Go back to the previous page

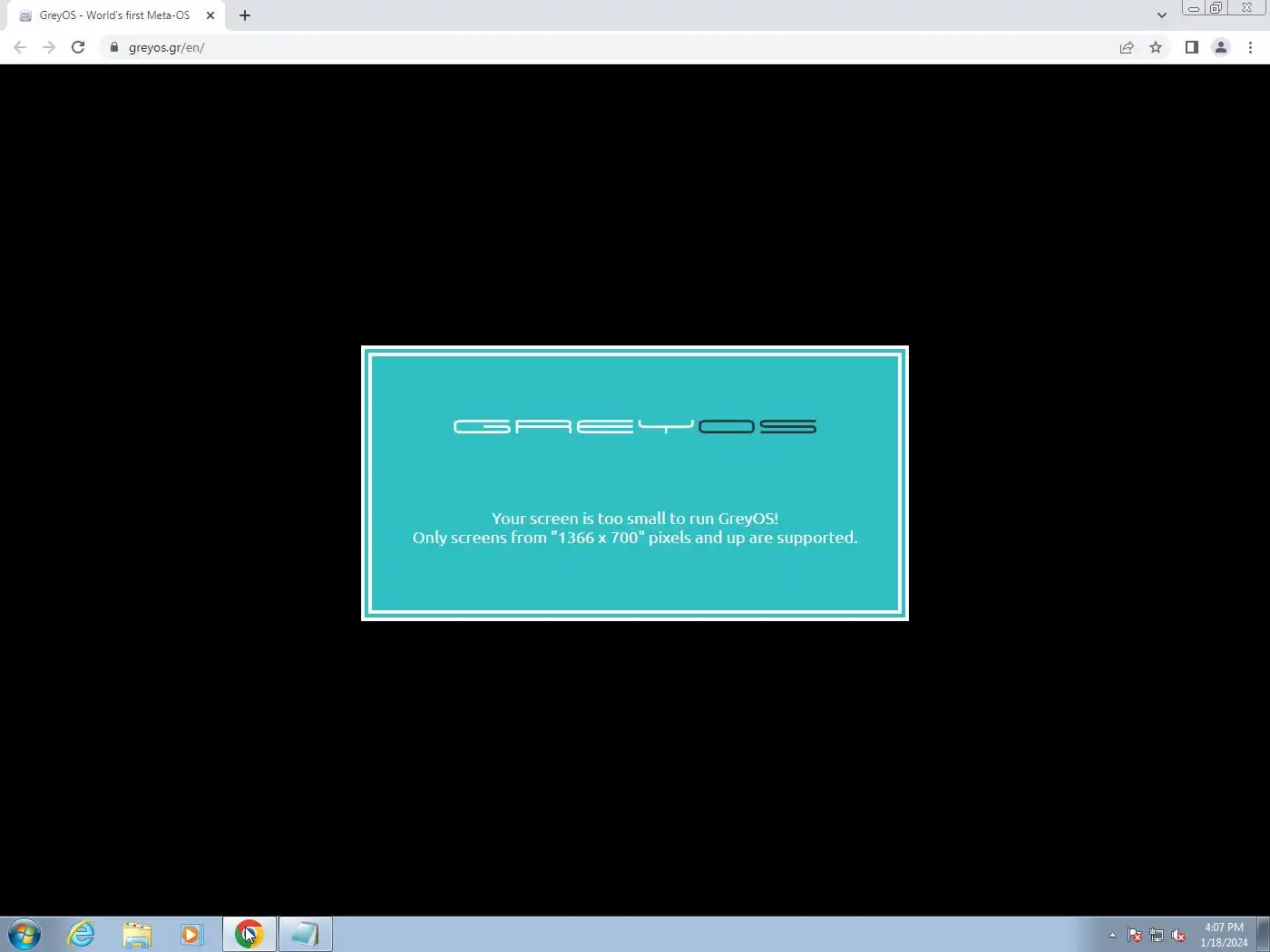point(20,47)
